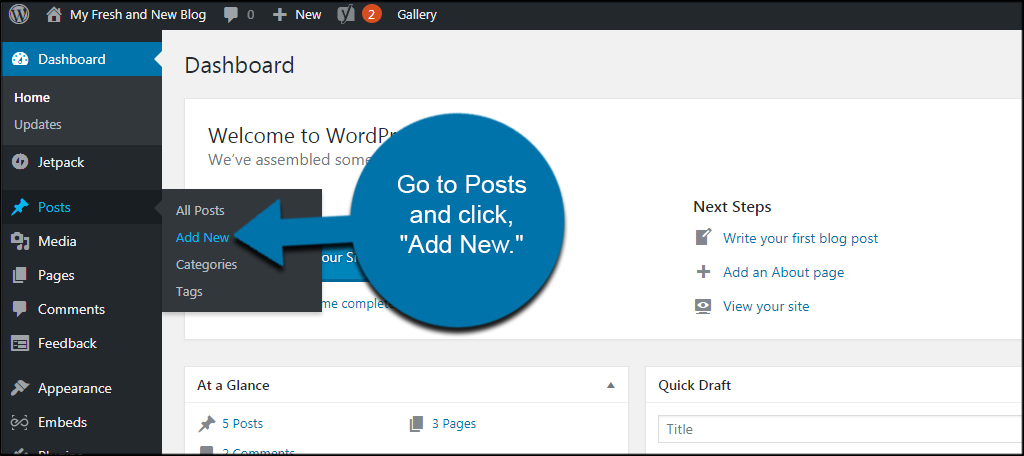The width and height of the screenshot is (1024, 456).
Task: Open the Feedback menu item
Action: [x=67, y=343]
